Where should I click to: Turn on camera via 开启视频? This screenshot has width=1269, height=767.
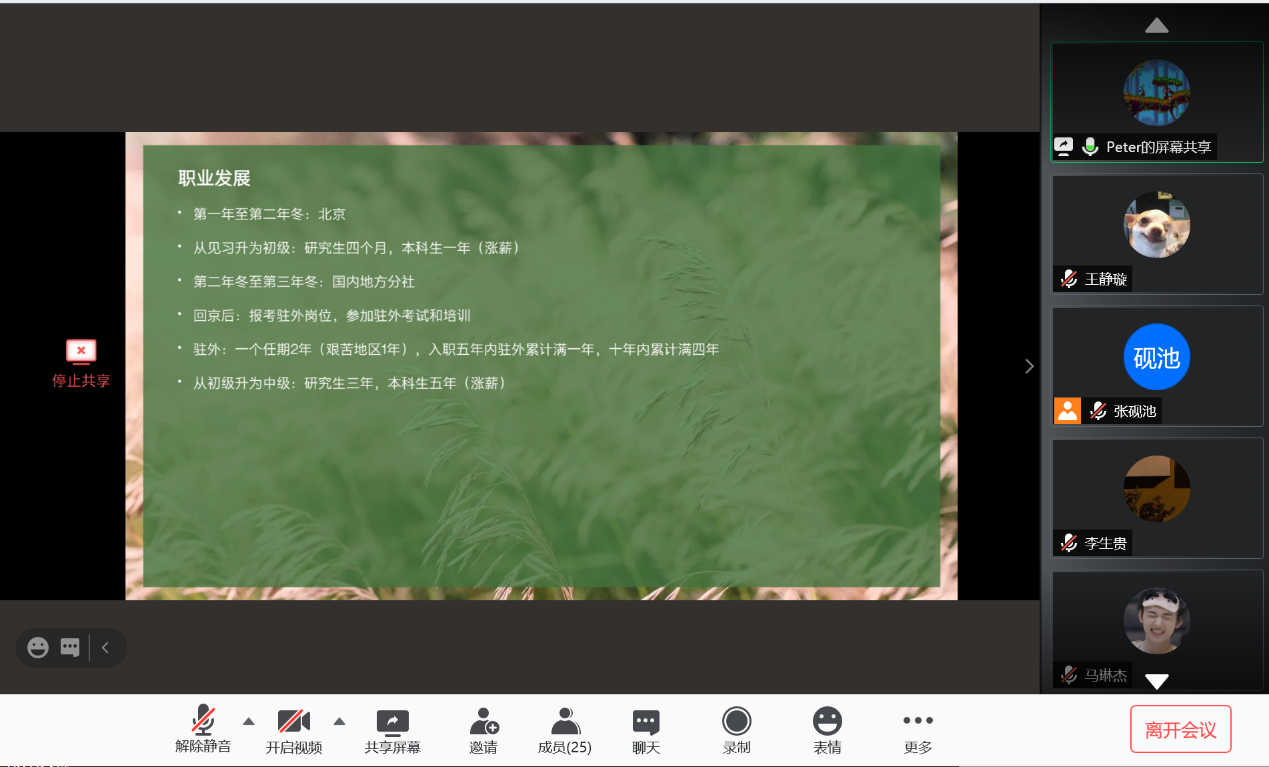click(x=293, y=729)
